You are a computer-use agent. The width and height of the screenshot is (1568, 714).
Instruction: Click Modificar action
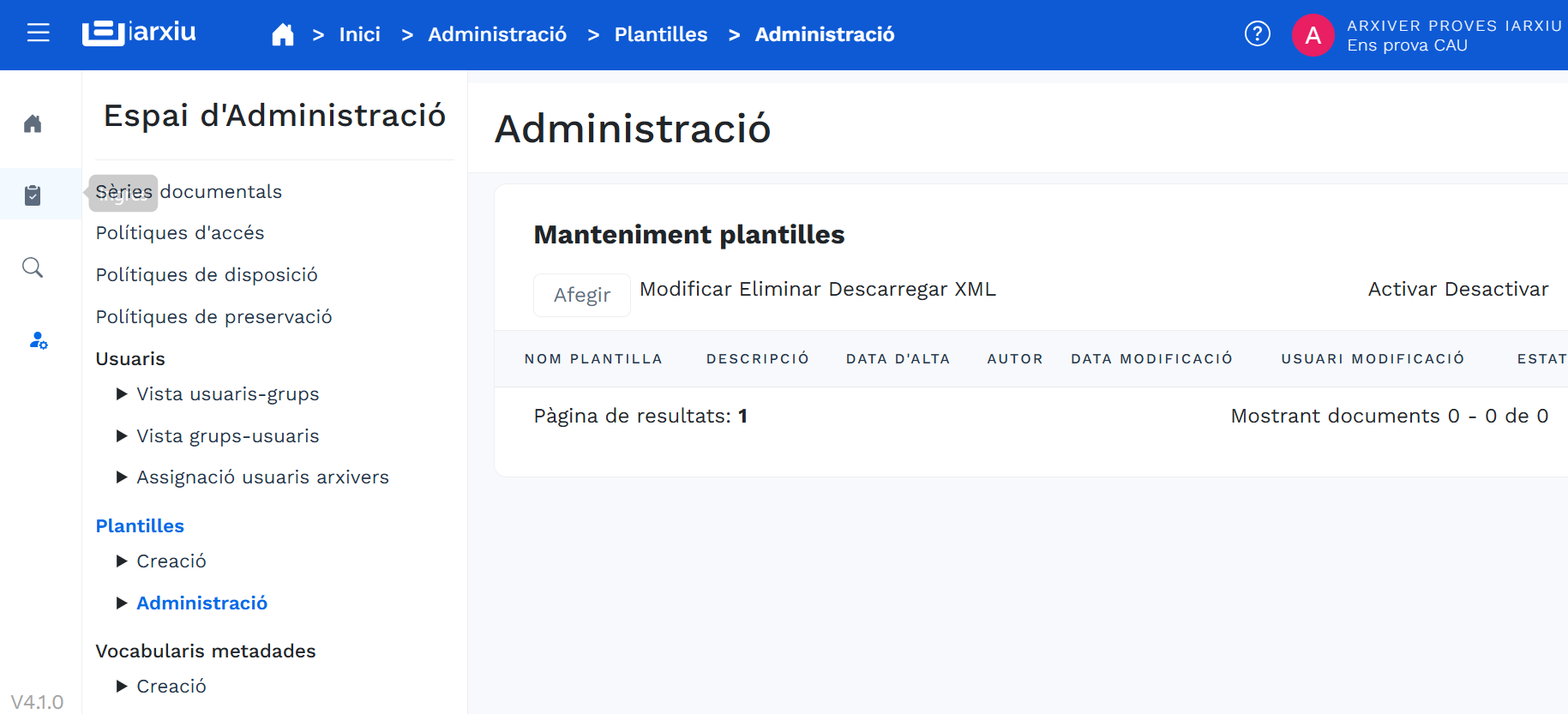pyautogui.click(x=686, y=290)
